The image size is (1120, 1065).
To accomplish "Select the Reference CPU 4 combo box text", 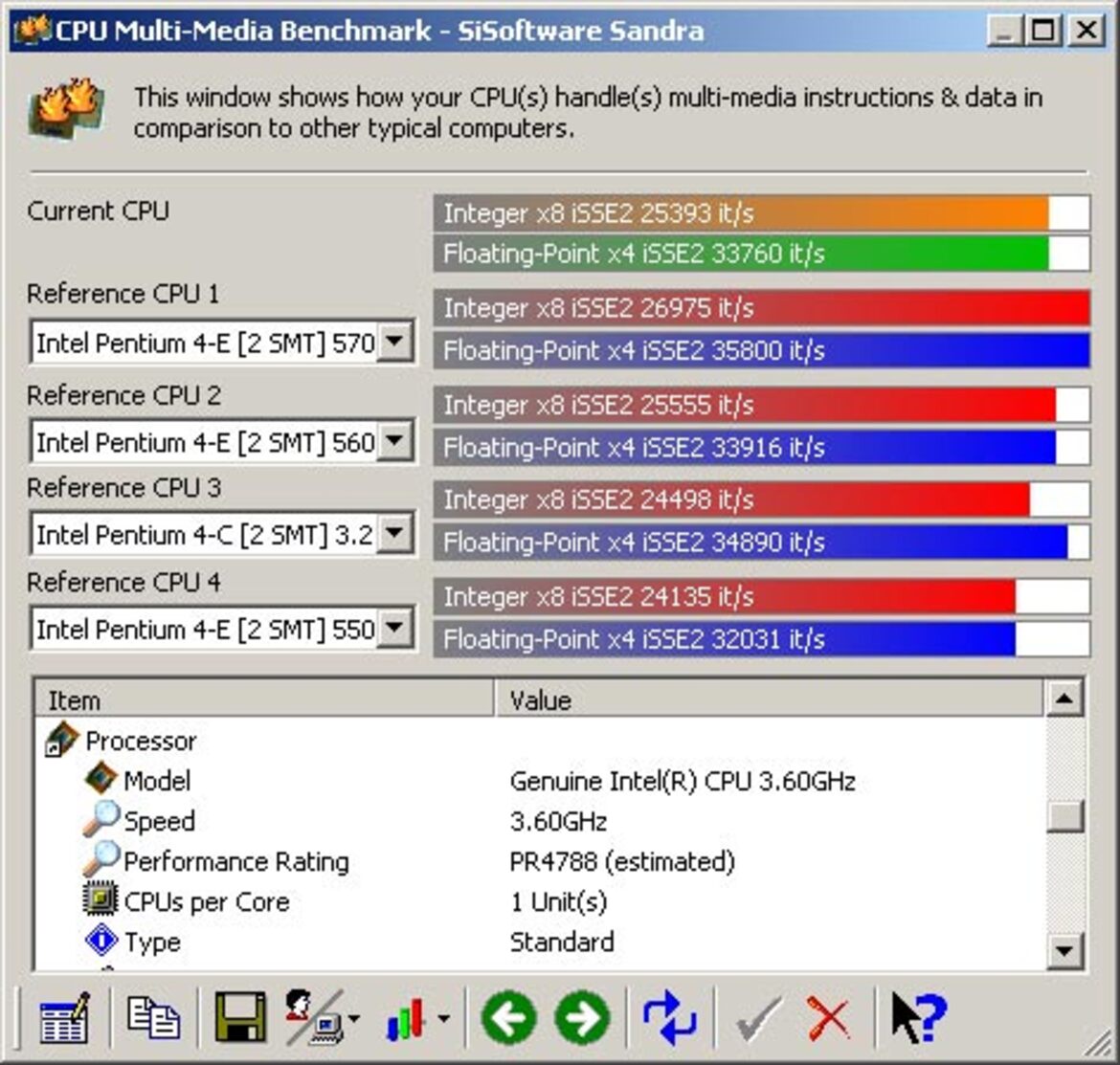I will 206,630.
